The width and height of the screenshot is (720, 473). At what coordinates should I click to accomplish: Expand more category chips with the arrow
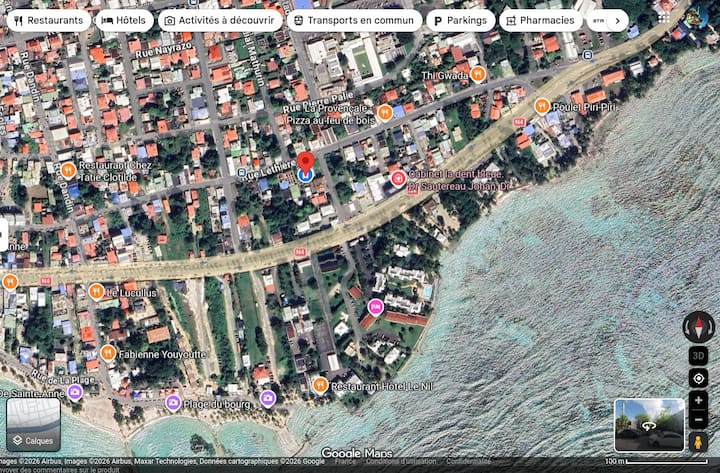coord(618,21)
